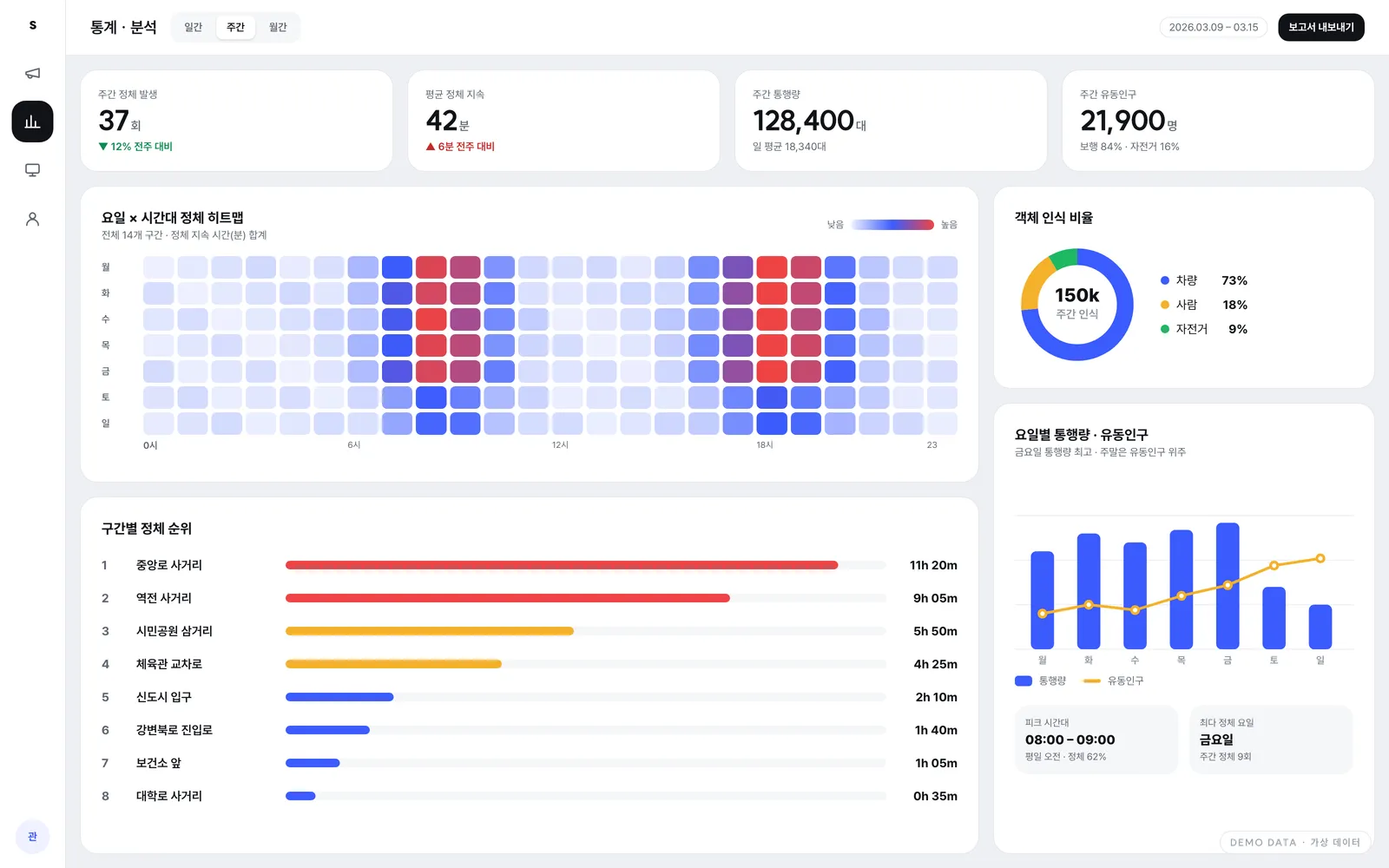1389x868 pixels.
Task: Click the 토 bar in weekday traffic chart
Action: (x=1274, y=618)
